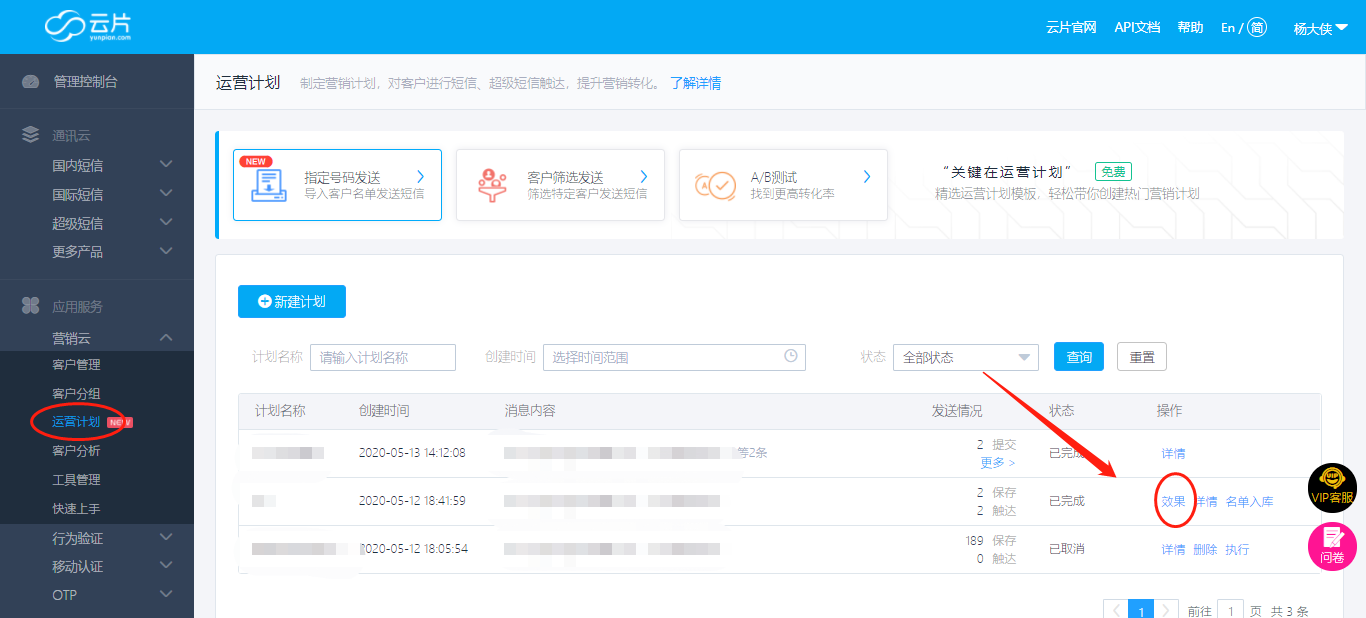Select page 1 in pagination
Viewport: 1366px width, 618px height.
point(1141,610)
